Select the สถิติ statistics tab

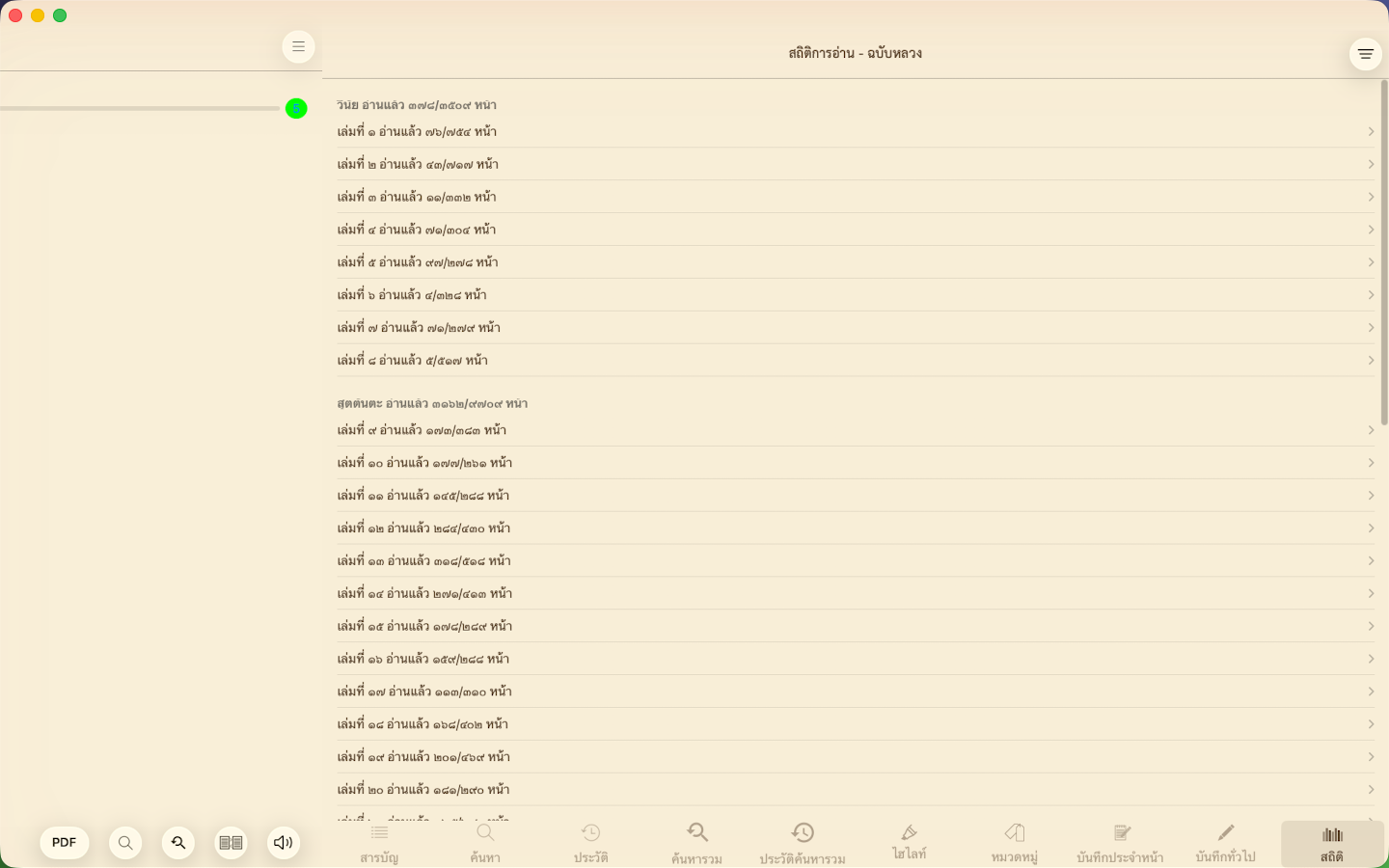click(x=1332, y=844)
